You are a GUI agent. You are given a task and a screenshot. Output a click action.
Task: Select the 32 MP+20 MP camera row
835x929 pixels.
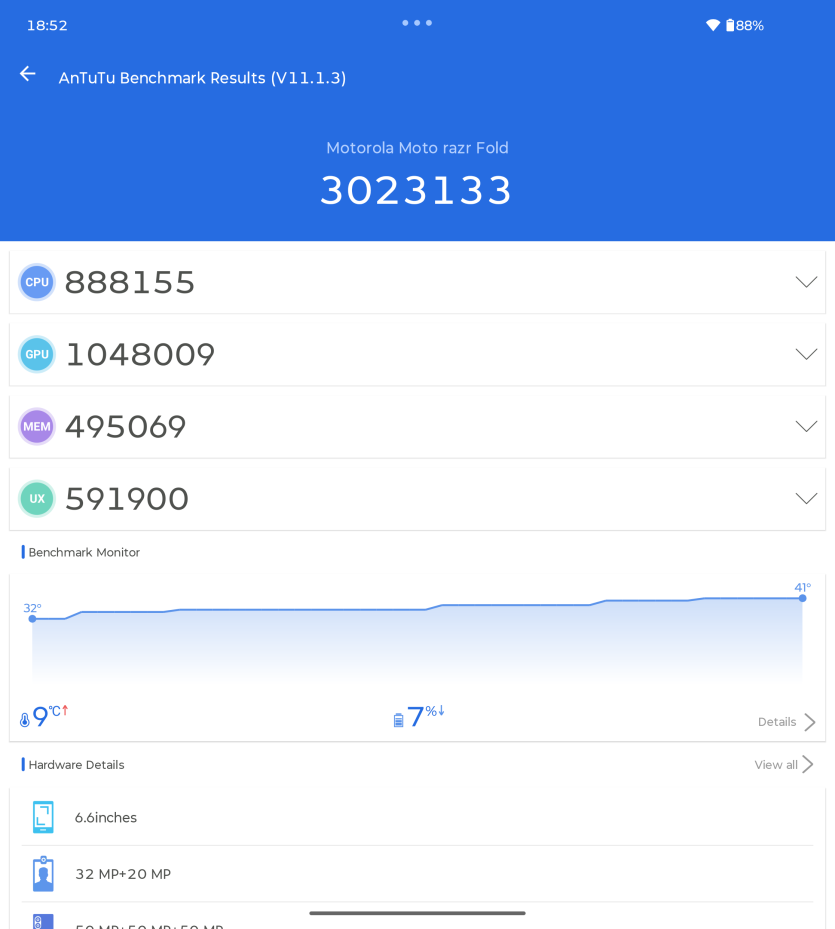417,874
